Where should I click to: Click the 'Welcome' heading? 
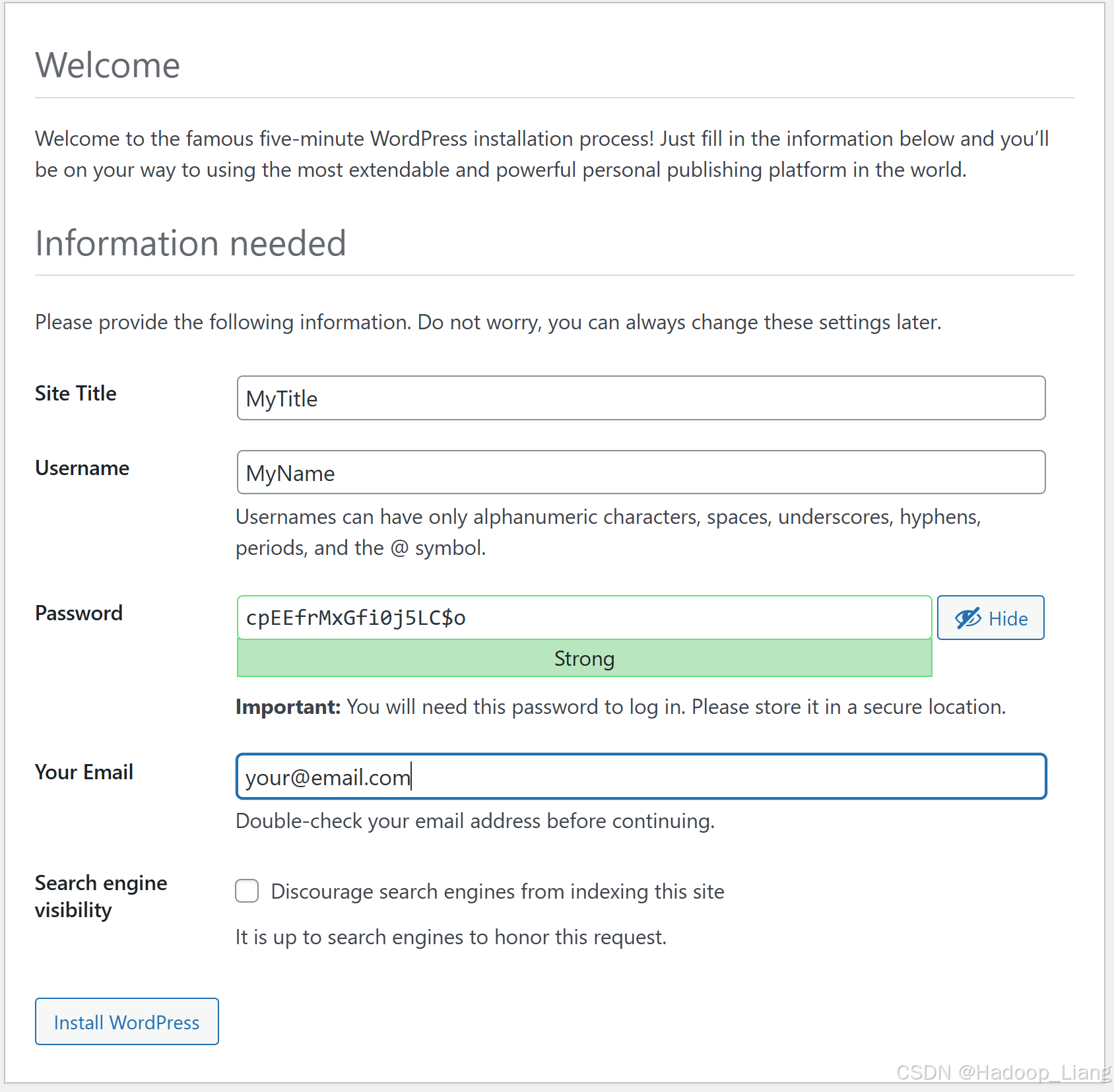[x=108, y=65]
